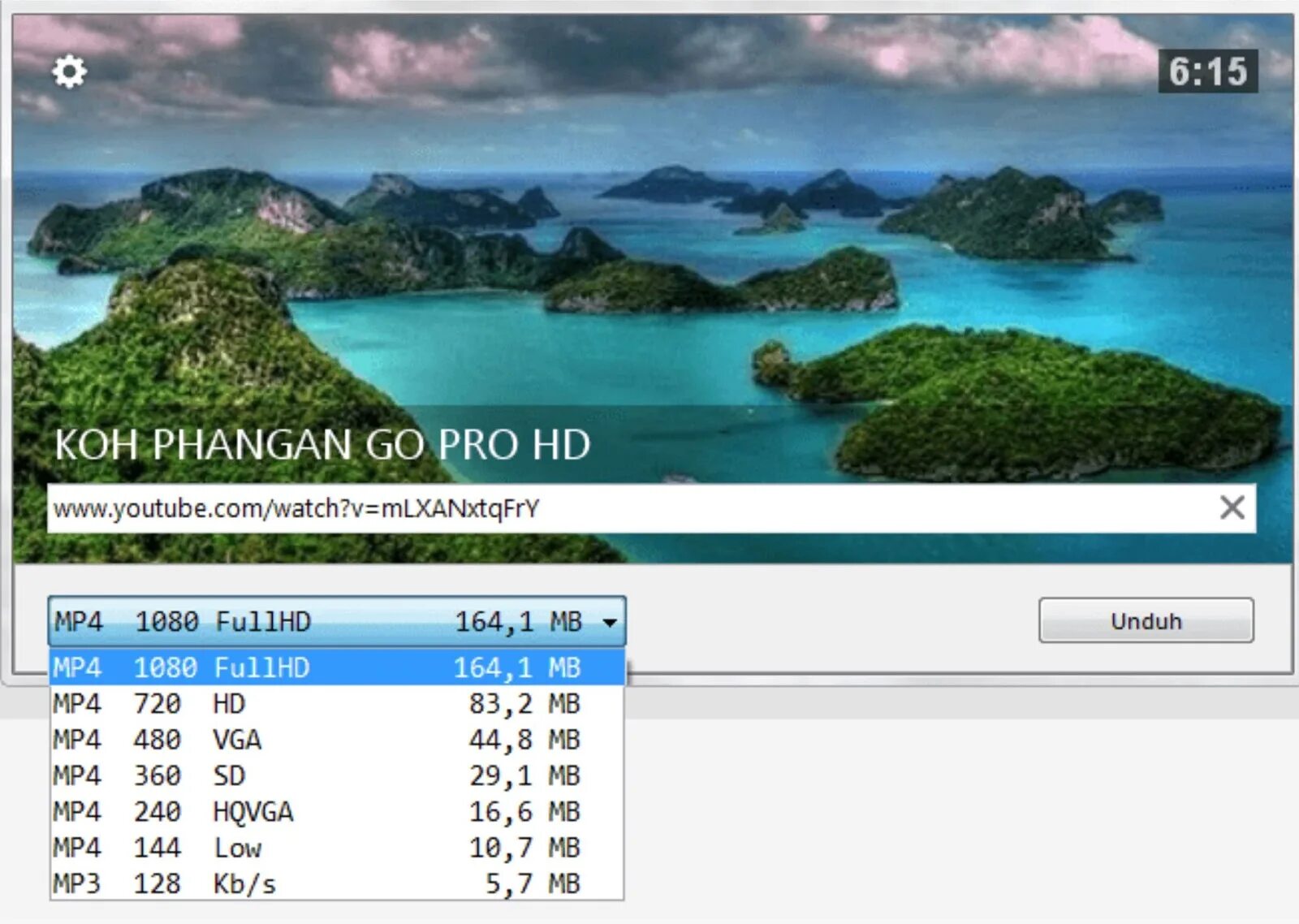Collapse the format dropdown using its arrow

click(610, 623)
